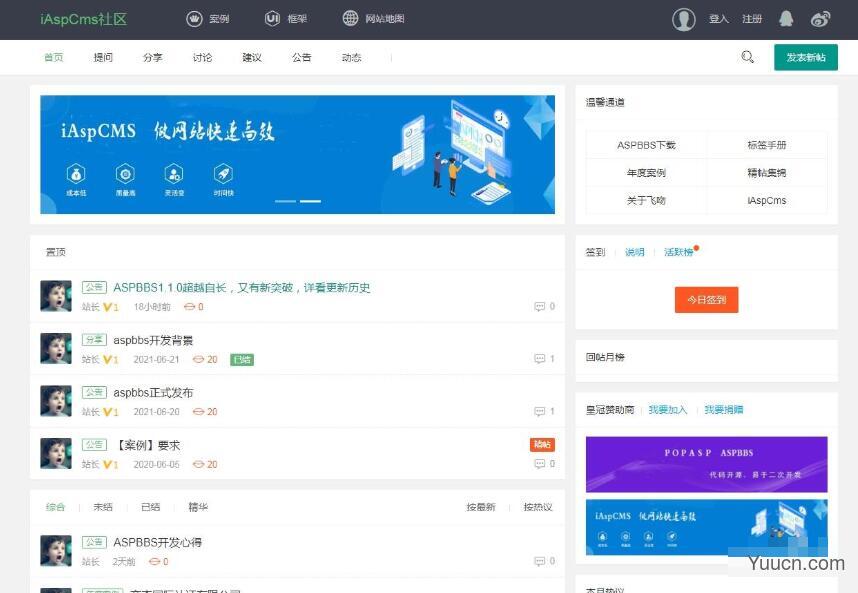Click the 登入 link

click(718, 19)
